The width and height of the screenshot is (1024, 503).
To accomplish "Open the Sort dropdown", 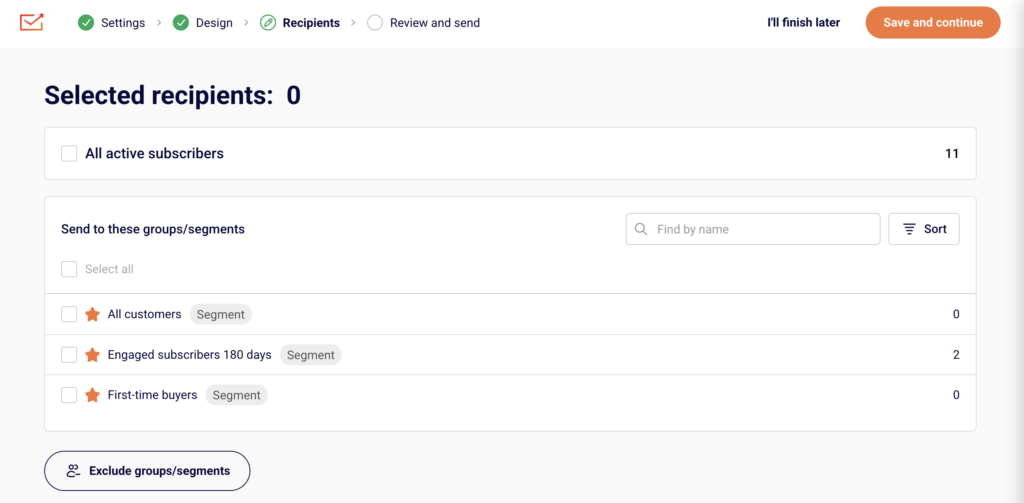I will pos(924,229).
